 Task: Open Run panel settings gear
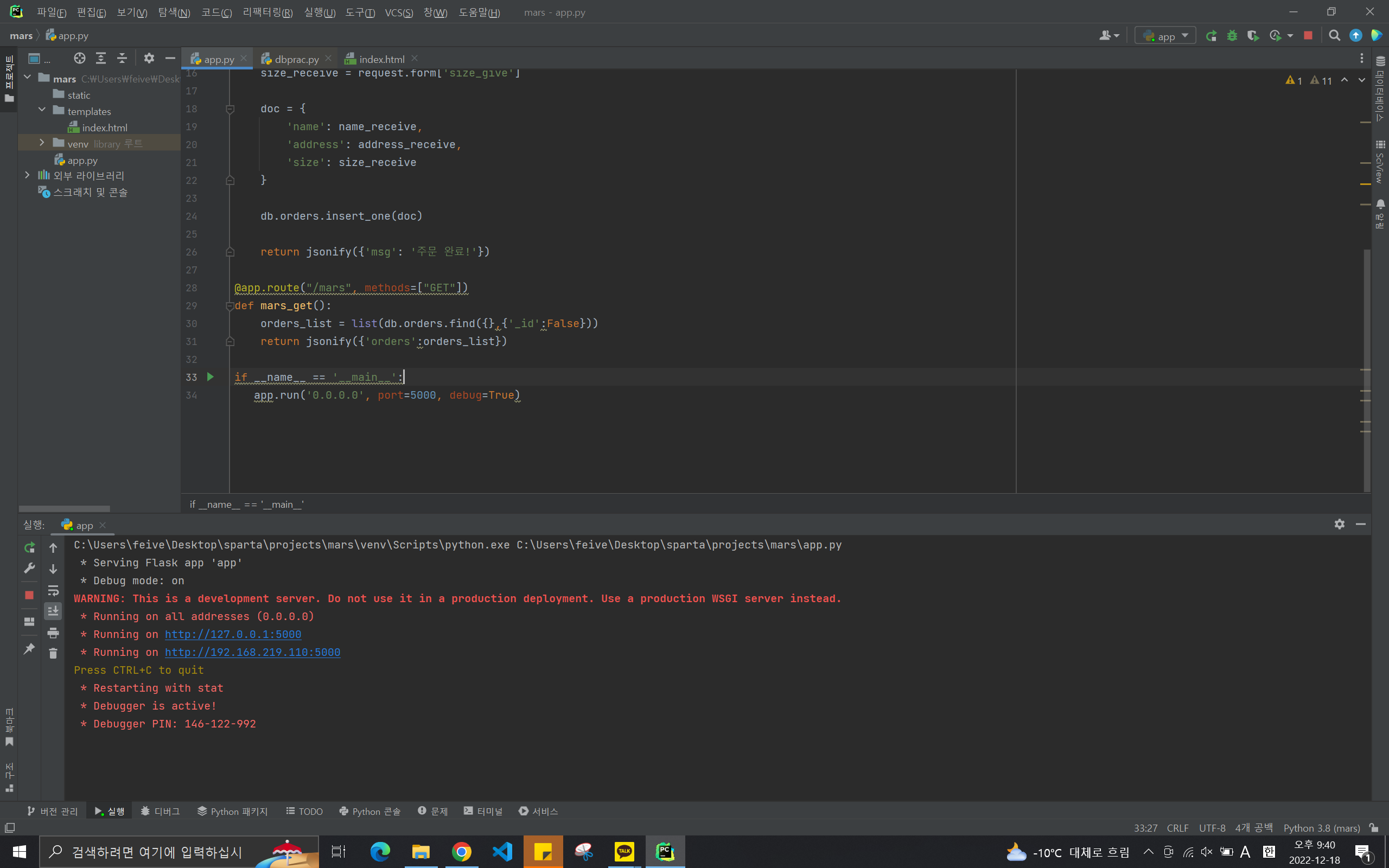(1340, 524)
